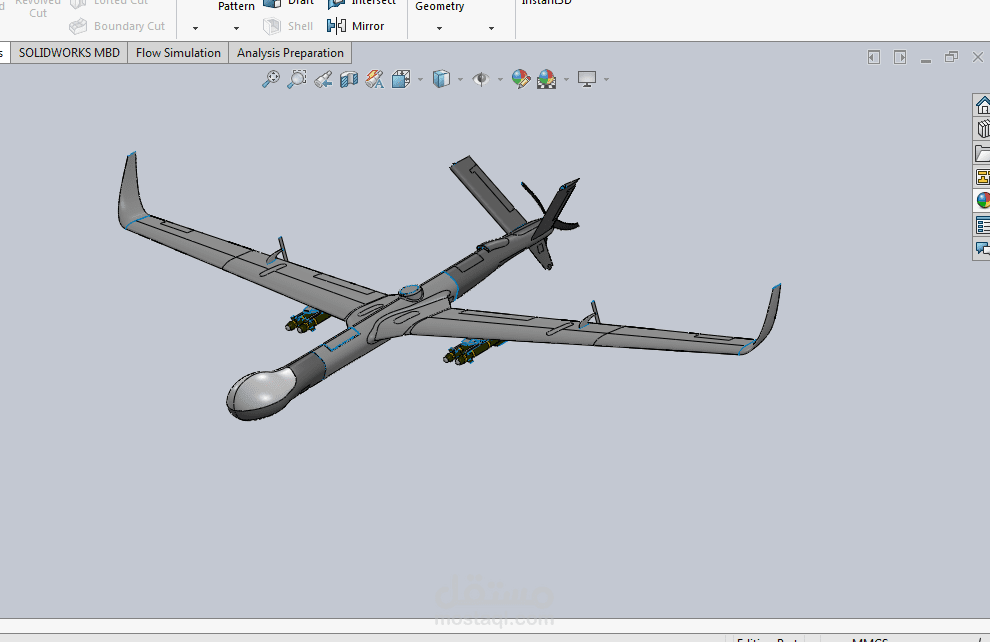Open the Edit Appearance color ball
990x642 pixels.
click(522, 79)
